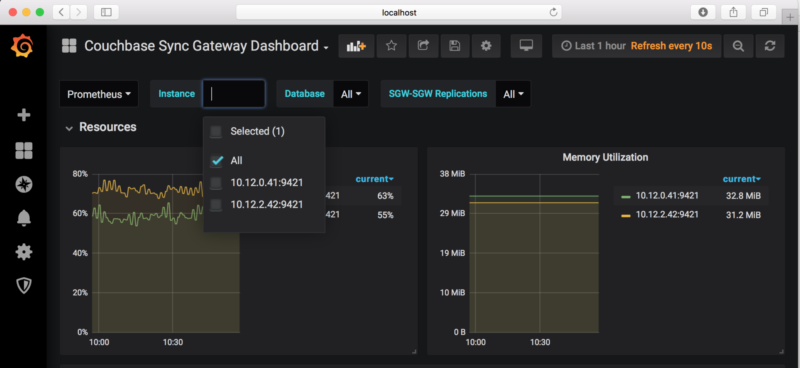This screenshot has height=368, width=800.
Task: Save the dashboard with floppy disk icon
Action: point(455,46)
